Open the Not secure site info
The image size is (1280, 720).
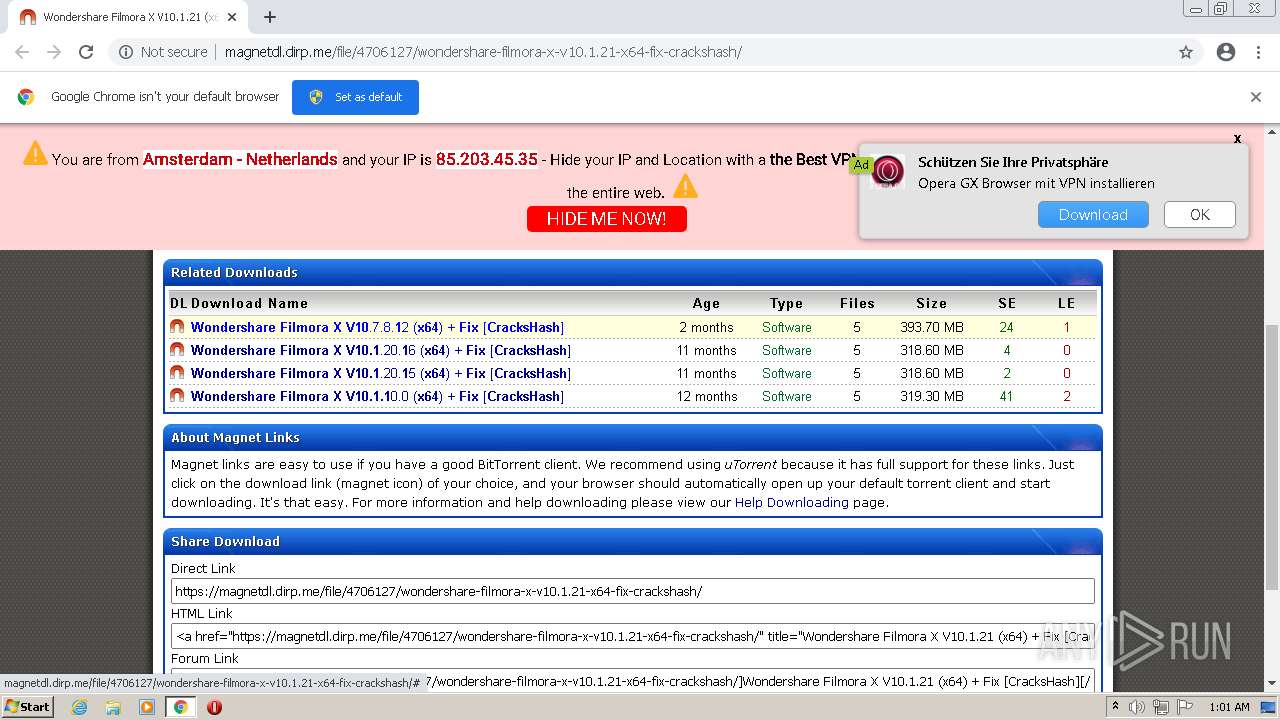click(x=163, y=52)
